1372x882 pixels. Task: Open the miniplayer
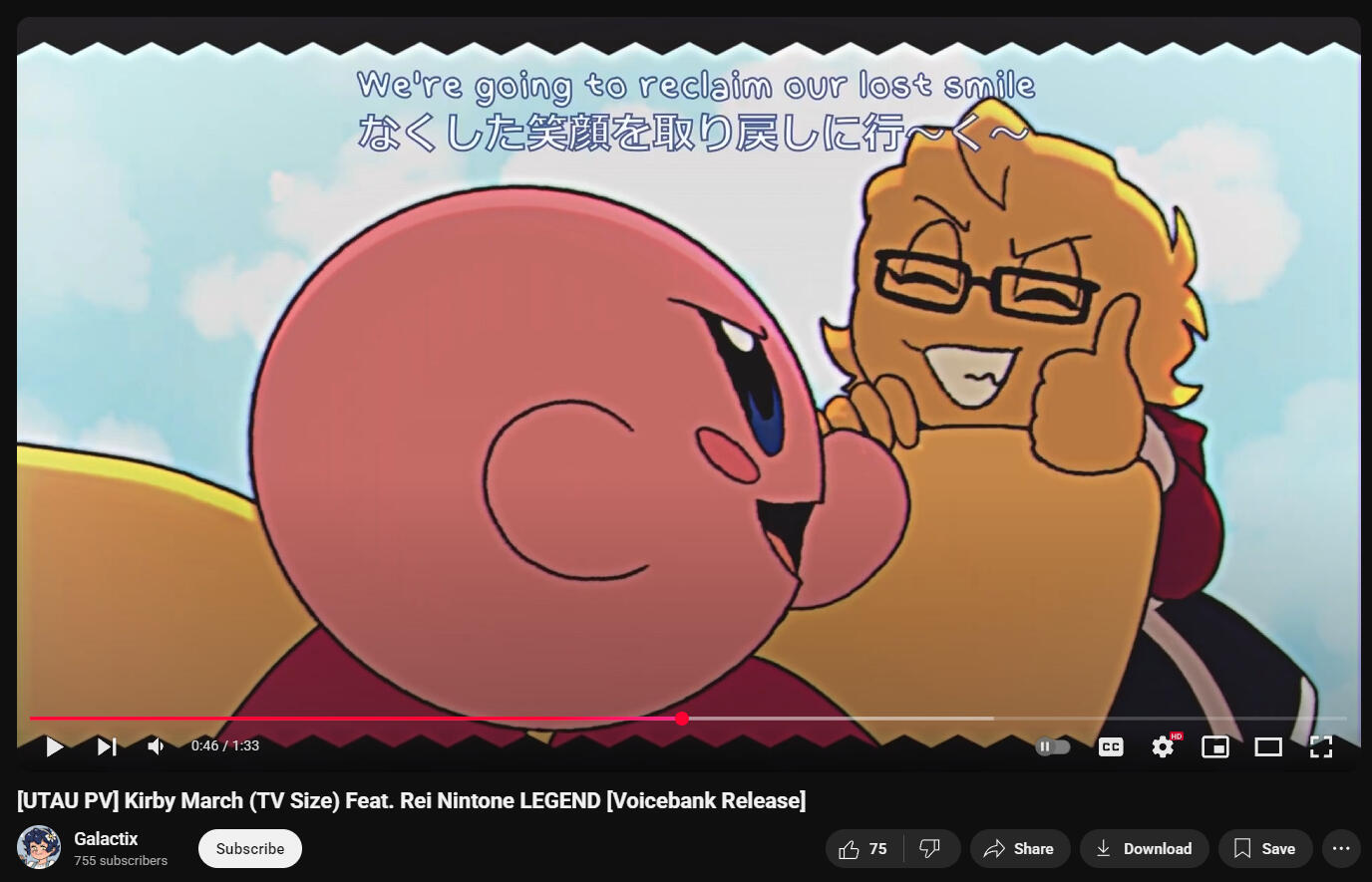1215,746
